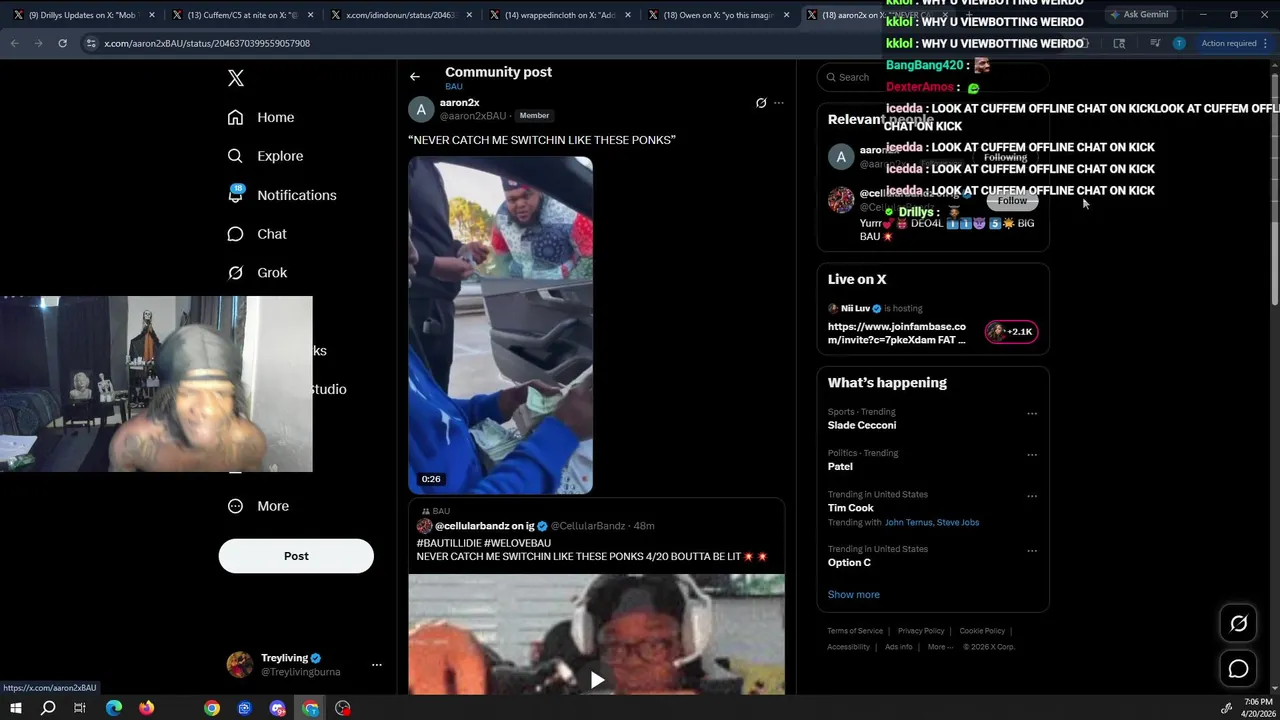Launch Firefox from the taskbar
This screenshot has height=720, width=1280.
click(x=147, y=708)
